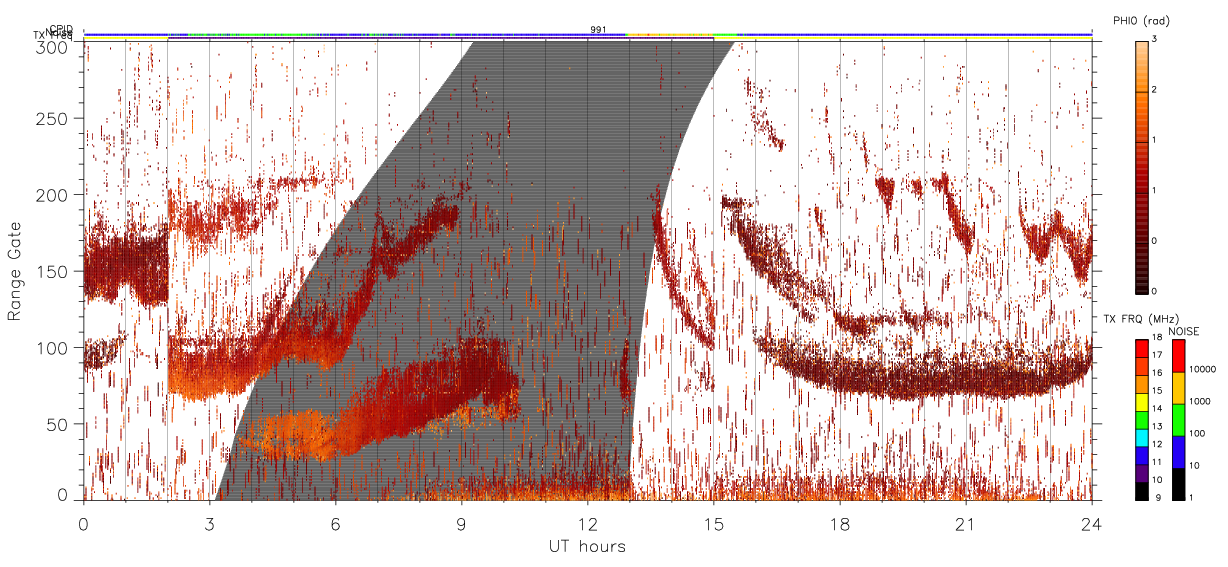Screen dimensions: 1228x567
Task: Click the 3 tick on the UT hours axis
Action: pyautogui.click(x=210, y=523)
